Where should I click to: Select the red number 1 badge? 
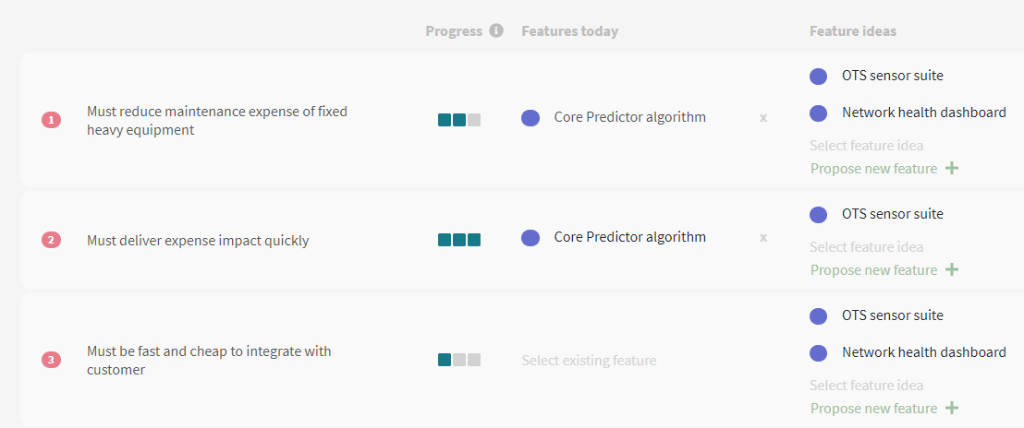click(52, 120)
